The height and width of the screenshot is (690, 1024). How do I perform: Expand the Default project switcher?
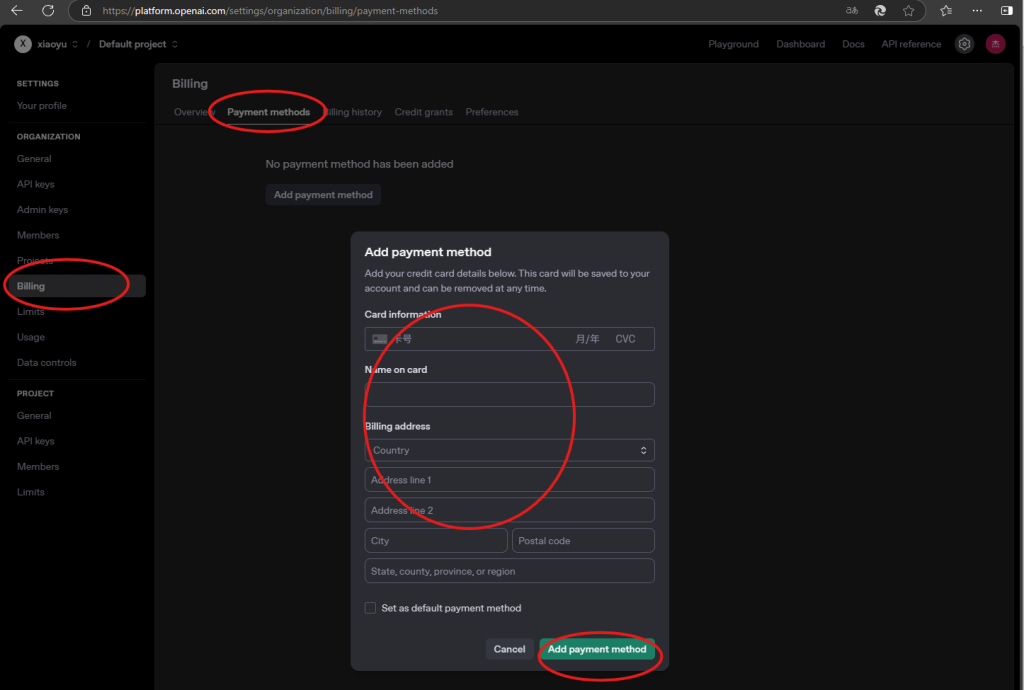click(139, 44)
